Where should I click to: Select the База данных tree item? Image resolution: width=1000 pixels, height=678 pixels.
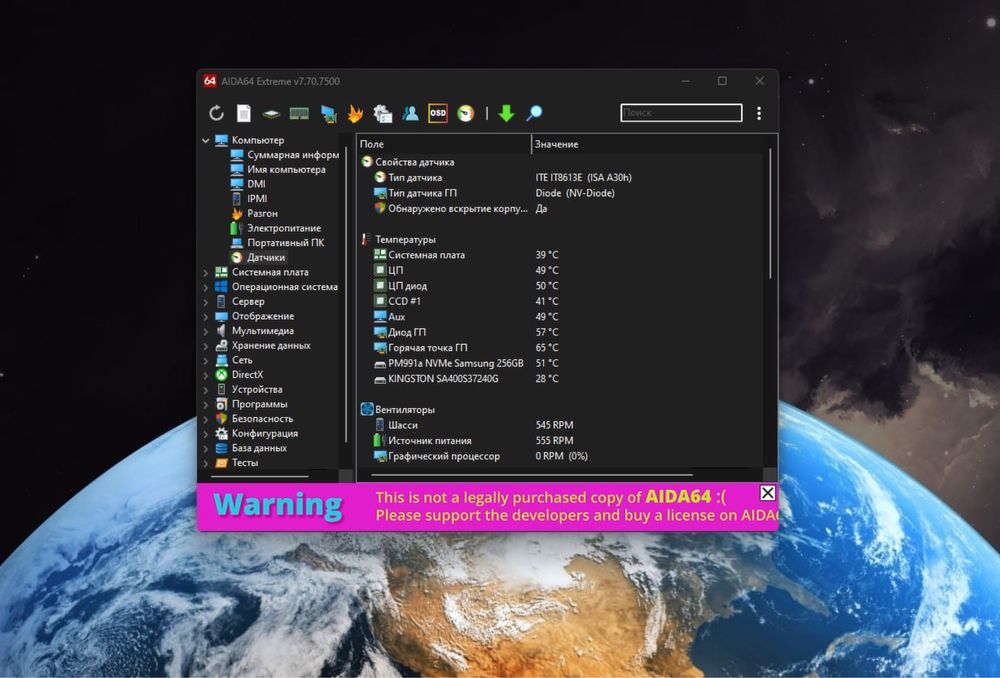tap(251, 448)
